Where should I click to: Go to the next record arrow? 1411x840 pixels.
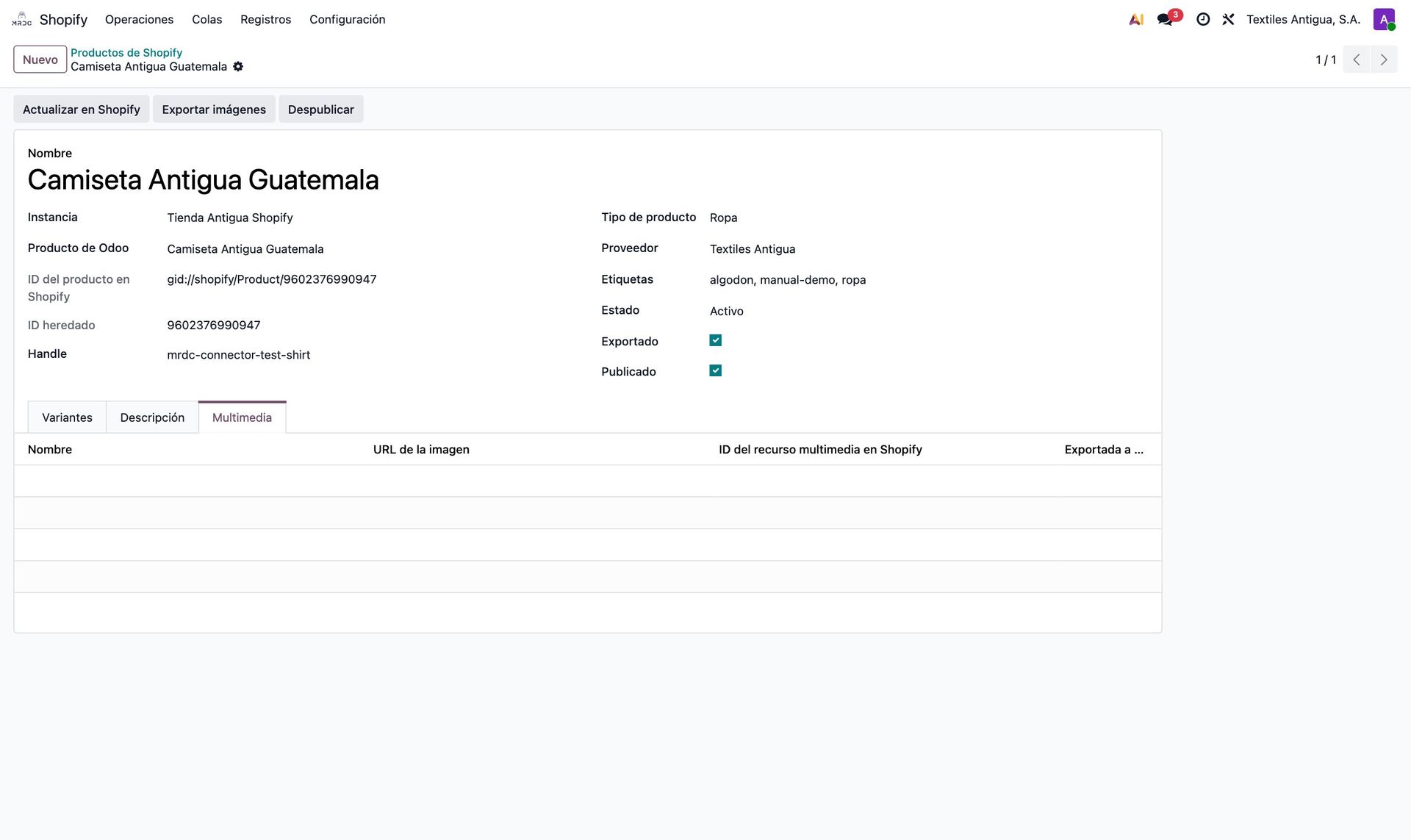pos(1384,60)
